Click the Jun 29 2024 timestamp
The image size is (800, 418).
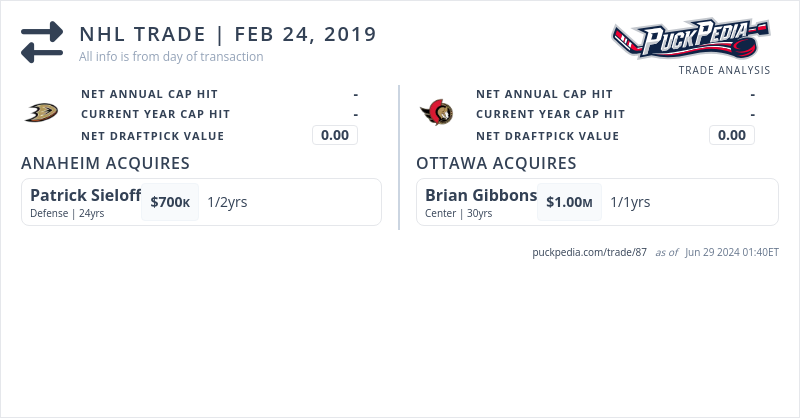732,253
